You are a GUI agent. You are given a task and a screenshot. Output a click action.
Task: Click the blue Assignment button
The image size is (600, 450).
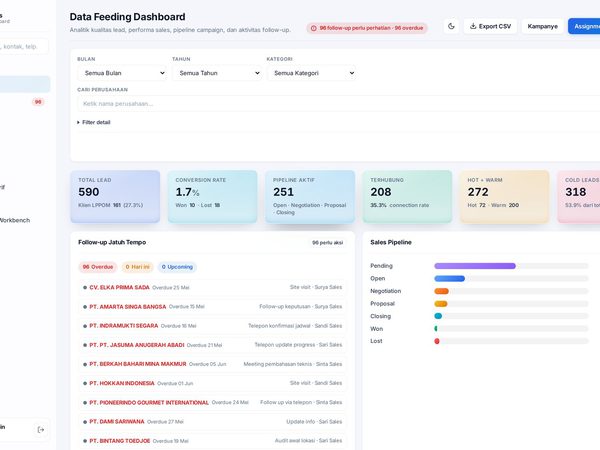584,26
